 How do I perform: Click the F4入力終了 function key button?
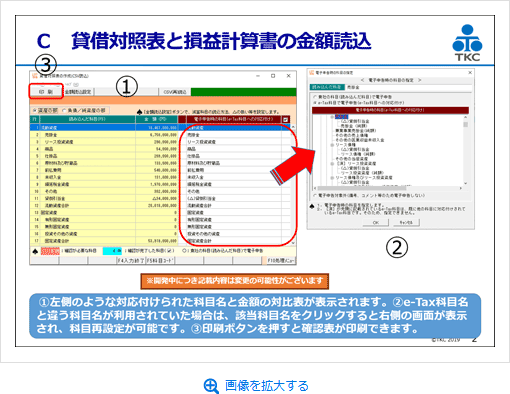pos(131,261)
